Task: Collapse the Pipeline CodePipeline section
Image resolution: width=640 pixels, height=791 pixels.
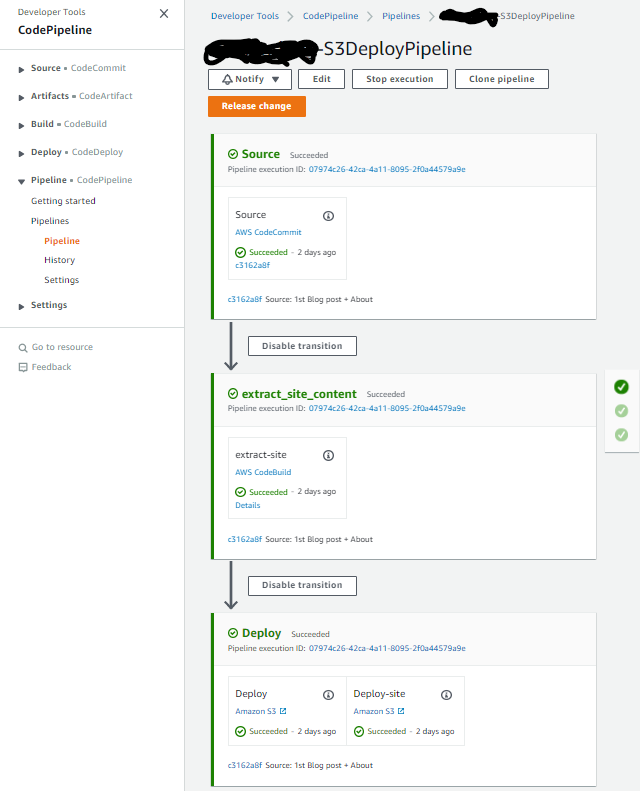Action: click(21, 182)
